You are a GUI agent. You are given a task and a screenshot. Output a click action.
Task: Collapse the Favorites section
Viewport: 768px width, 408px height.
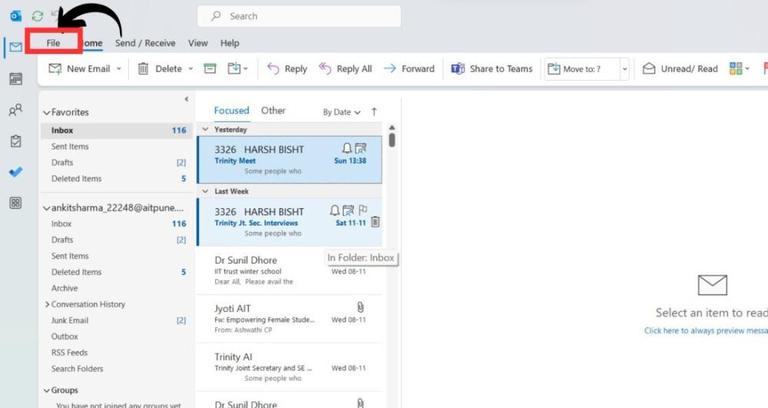pyautogui.click(x=47, y=113)
